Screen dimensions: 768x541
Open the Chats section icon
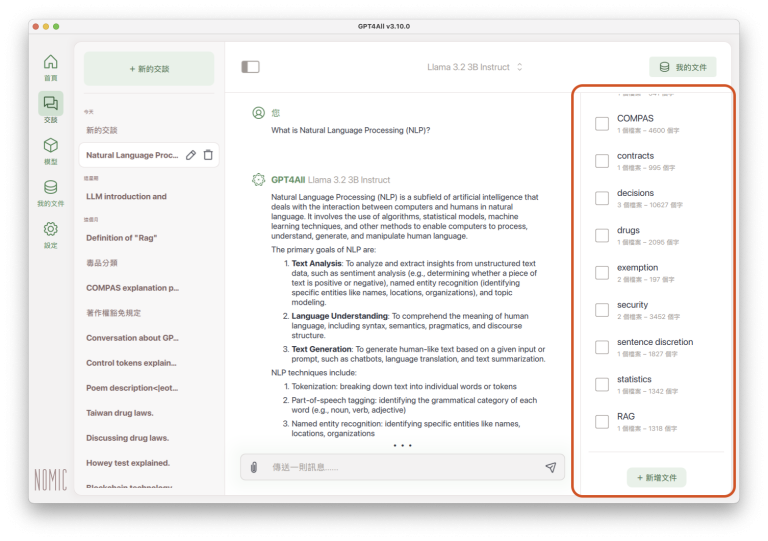[50, 104]
